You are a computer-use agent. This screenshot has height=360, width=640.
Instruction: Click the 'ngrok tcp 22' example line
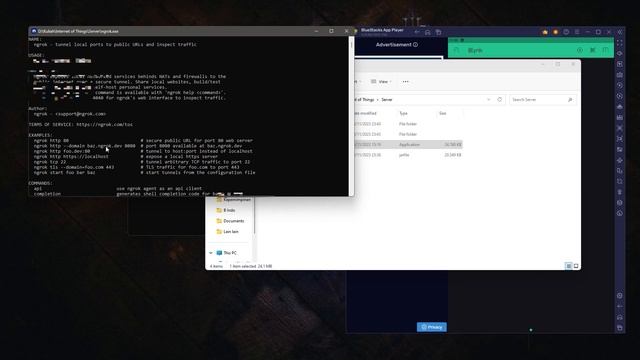[x=50, y=162]
